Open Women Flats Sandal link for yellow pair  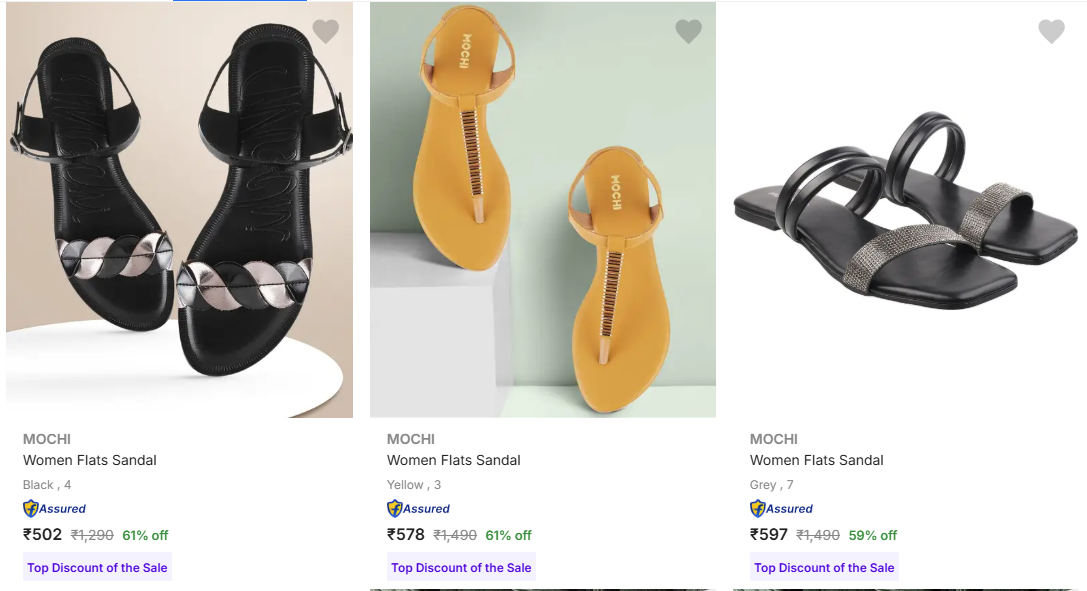[x=454, y=460]
